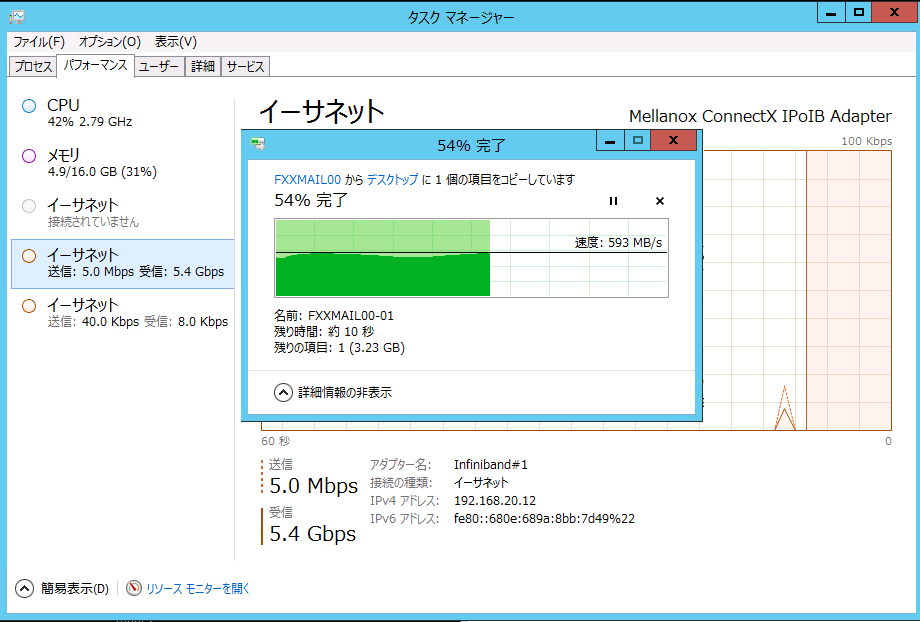Click the Mellanox ConnectX IPoIB Adapter label
The width and height of the screenshot is (920, 622).
760,116
